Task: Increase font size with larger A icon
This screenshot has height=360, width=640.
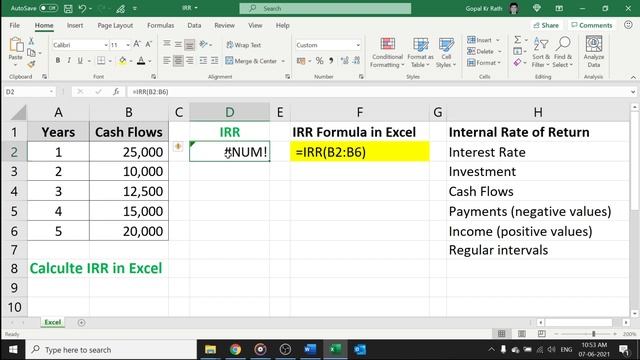Action: click(137, 44)
